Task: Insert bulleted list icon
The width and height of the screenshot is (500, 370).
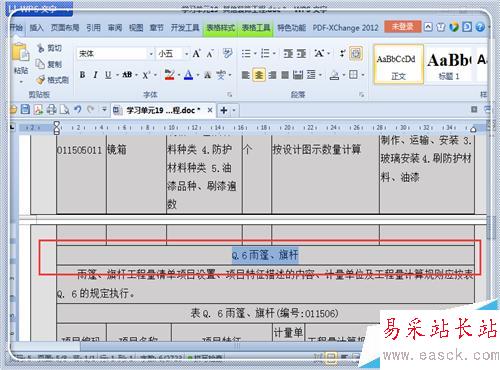Action: pyautogui.click(x=246, y=53)
